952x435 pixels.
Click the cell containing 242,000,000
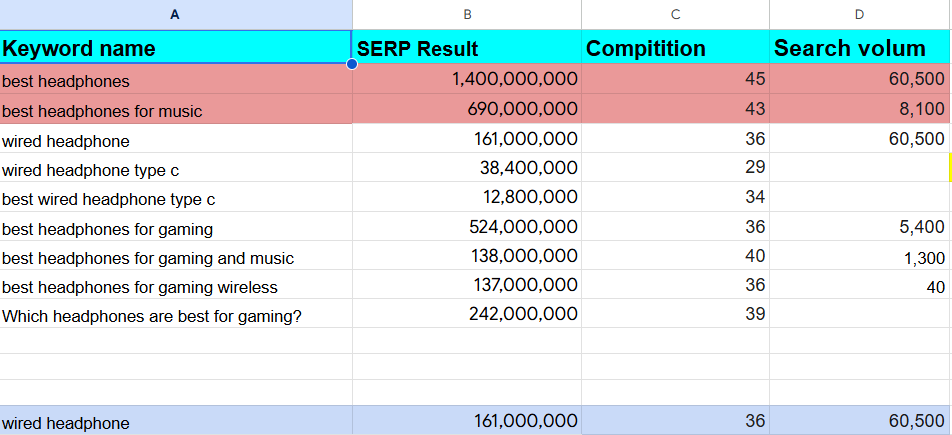pos(467,316)
